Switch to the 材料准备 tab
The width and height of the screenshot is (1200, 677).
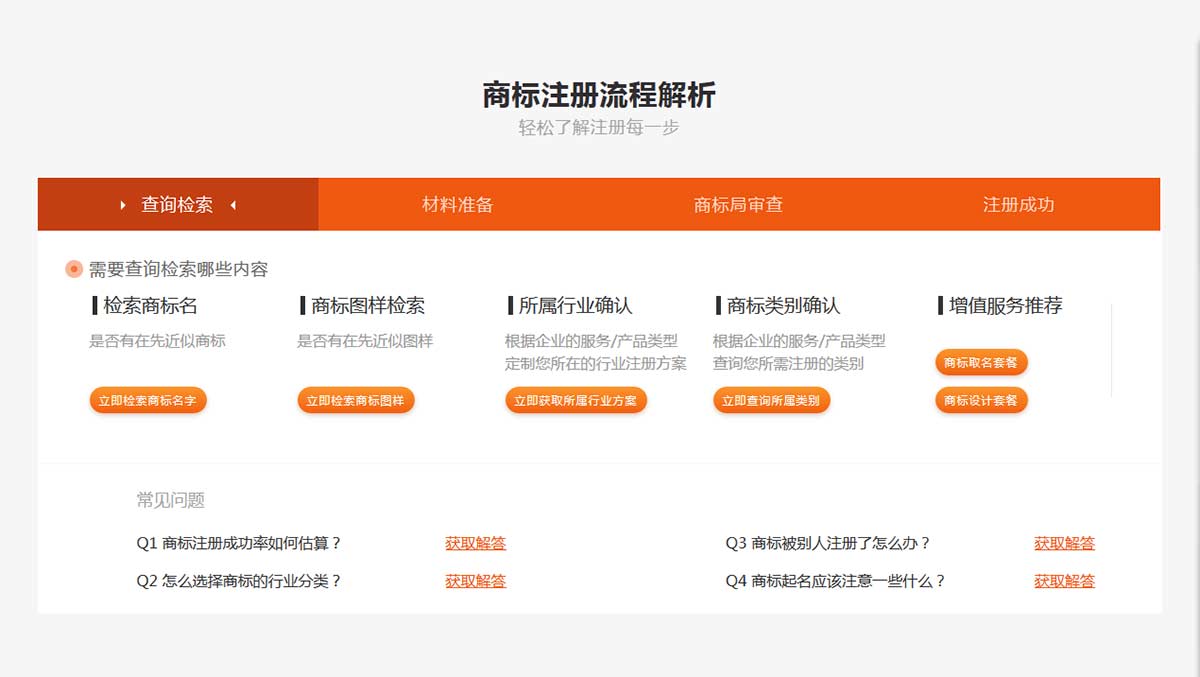pyautogui.click(x=458, y=205)
